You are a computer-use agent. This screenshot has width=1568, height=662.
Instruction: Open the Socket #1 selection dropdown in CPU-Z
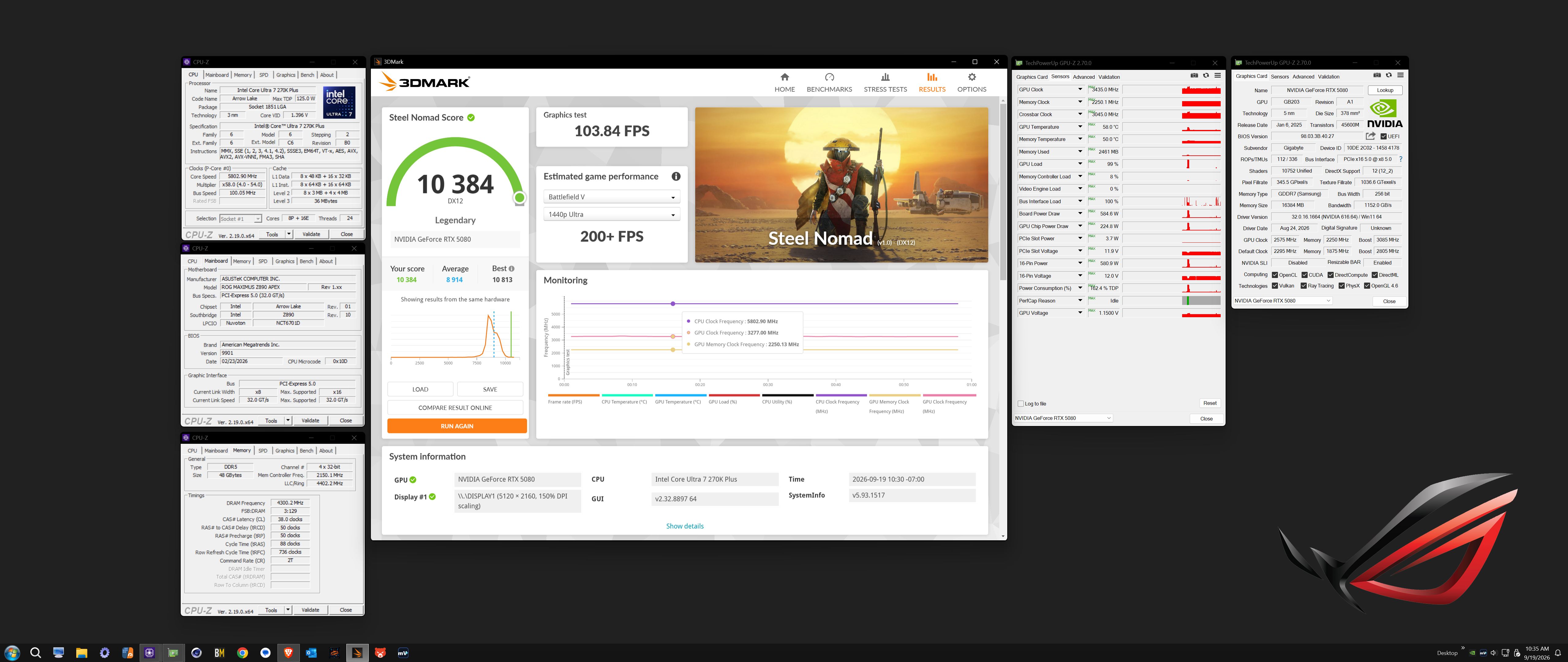(240, 219)
